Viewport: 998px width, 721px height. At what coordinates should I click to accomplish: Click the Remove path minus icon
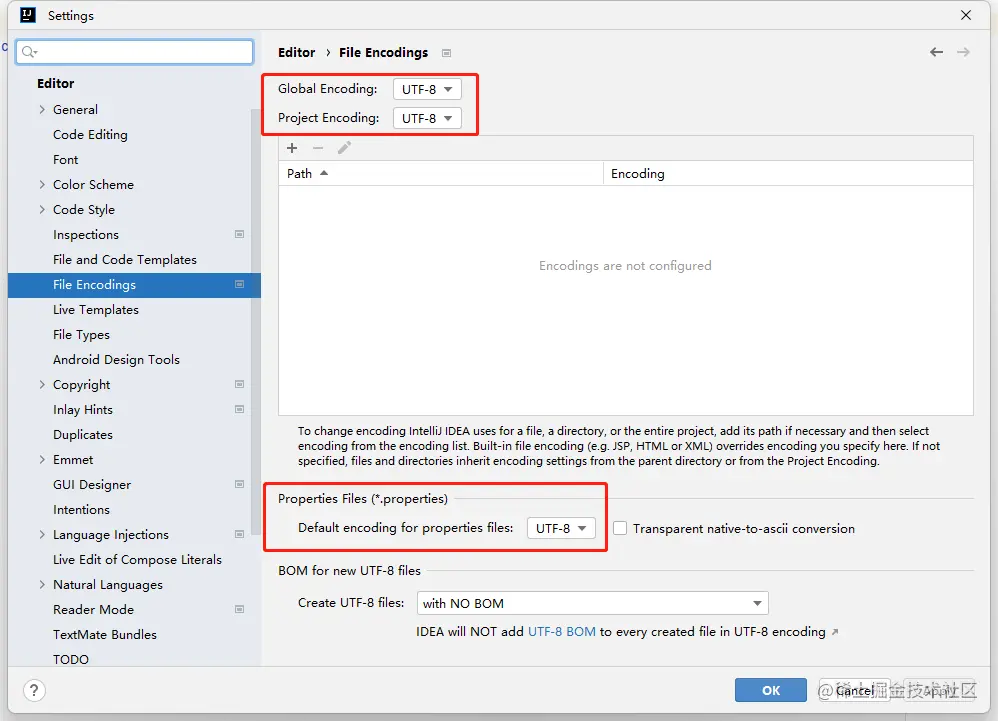point(318,148)
